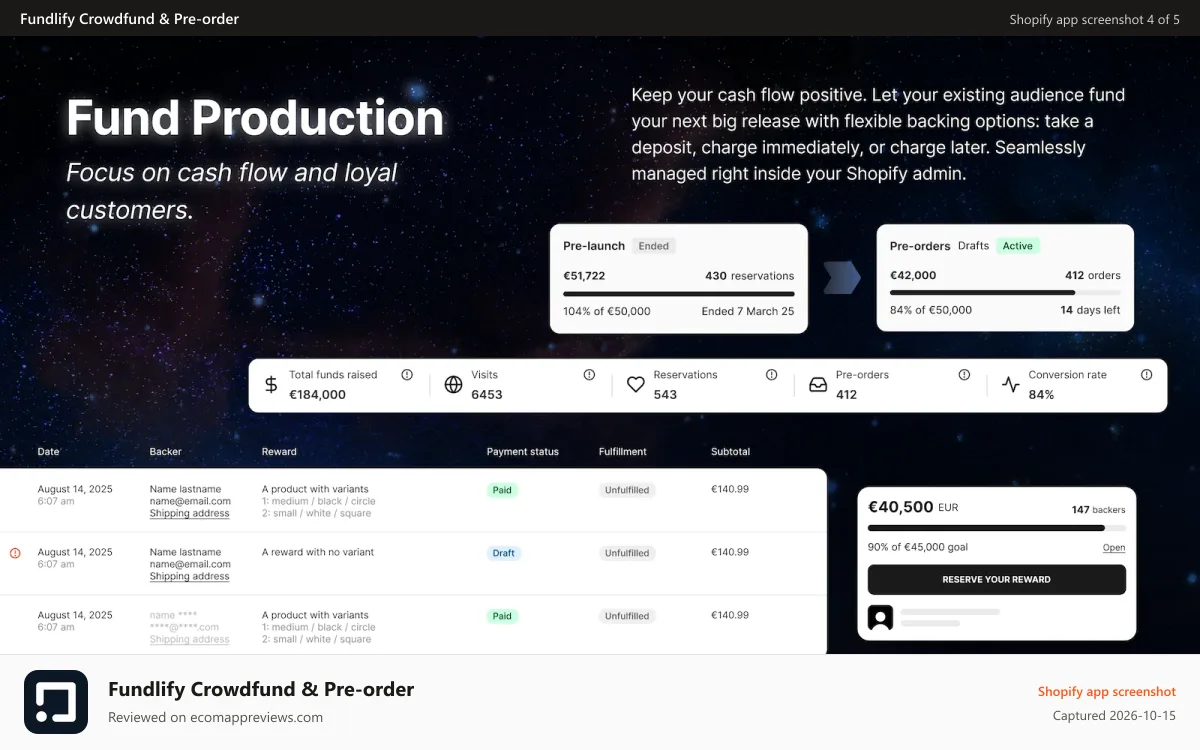
Task: Click 'Reviewed on ecomappreviews.com' text
Action: (216, 717)
